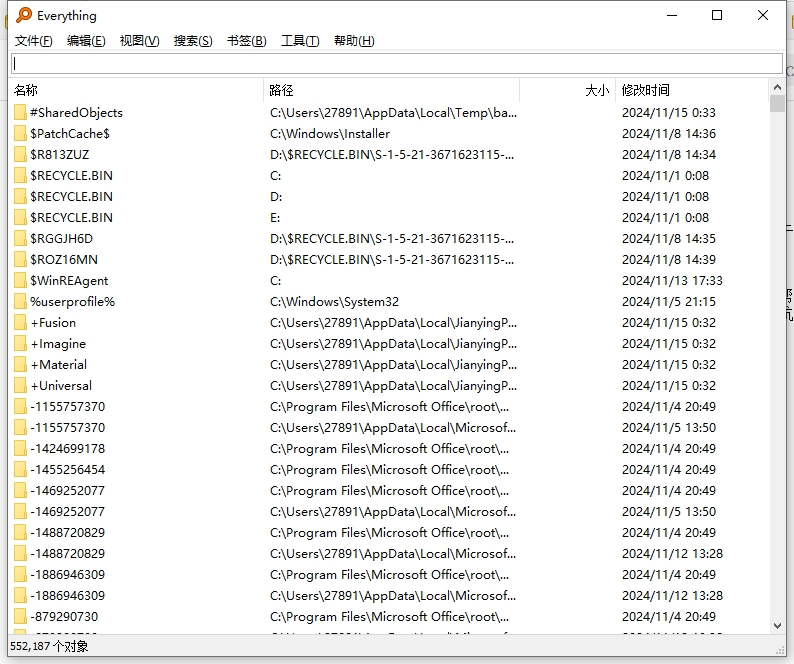Click the scrollbar down arrow
794x664 pixels.
[x=777, y=626]
